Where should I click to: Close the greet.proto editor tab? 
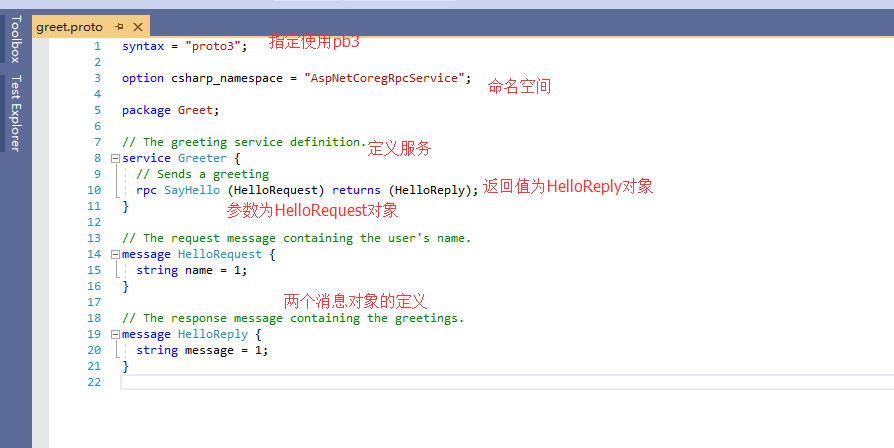pos(138,27)
